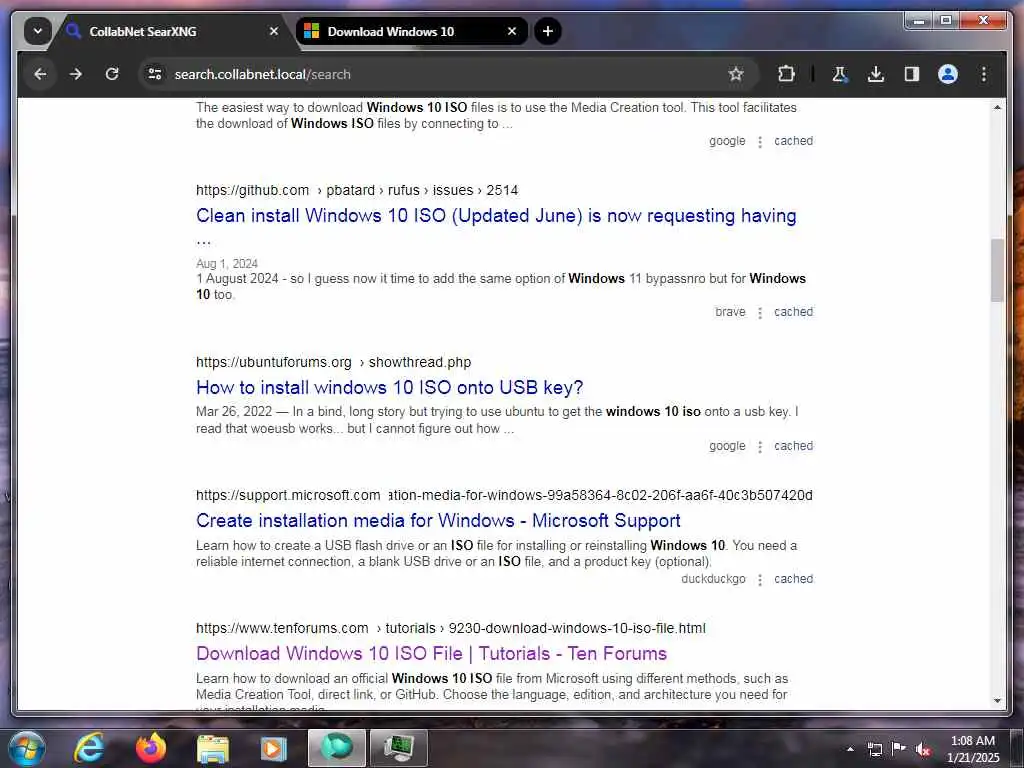
Task: Click scrollbar down arrow
Action: [x=997, y=701]
